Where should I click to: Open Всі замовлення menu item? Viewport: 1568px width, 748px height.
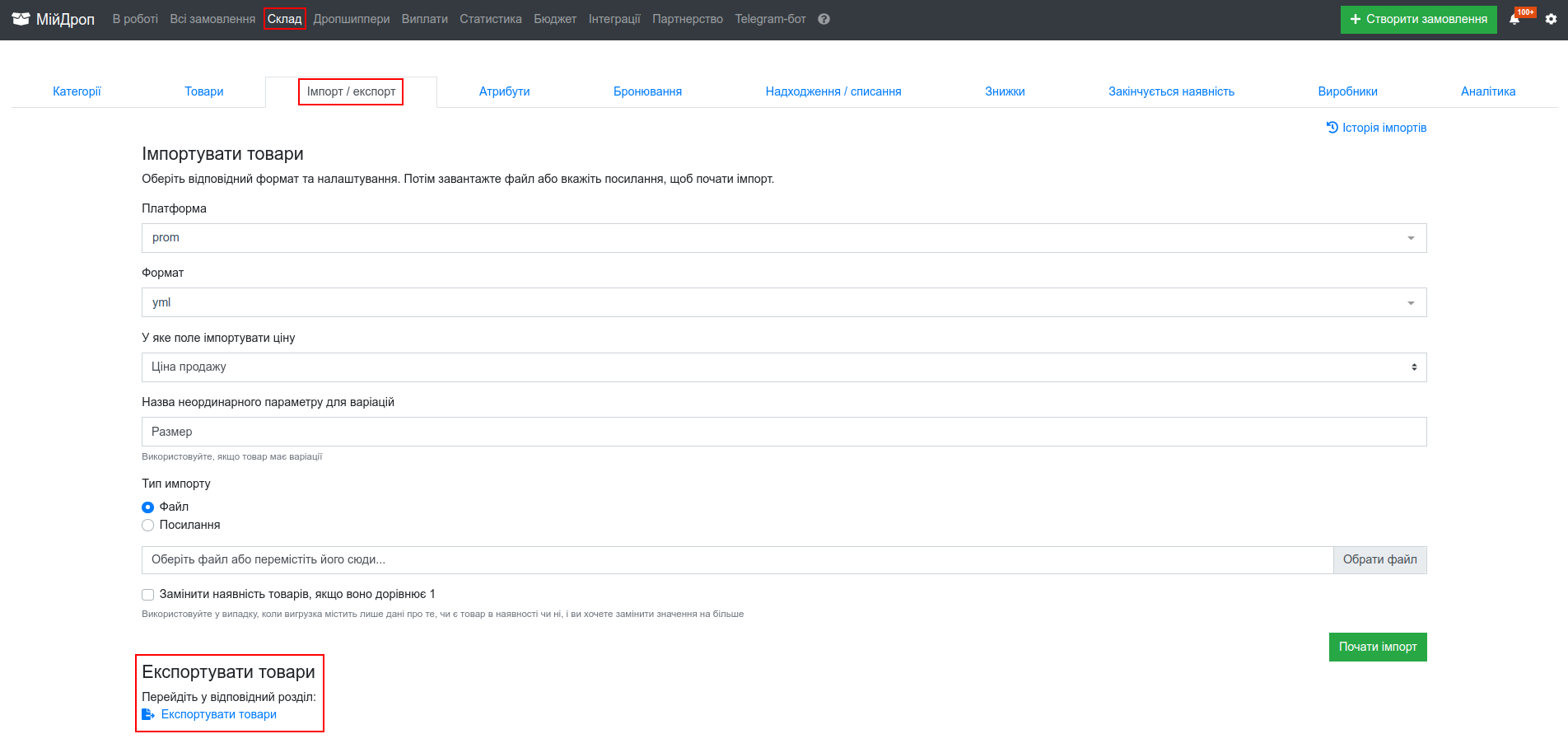click(212, 19)
